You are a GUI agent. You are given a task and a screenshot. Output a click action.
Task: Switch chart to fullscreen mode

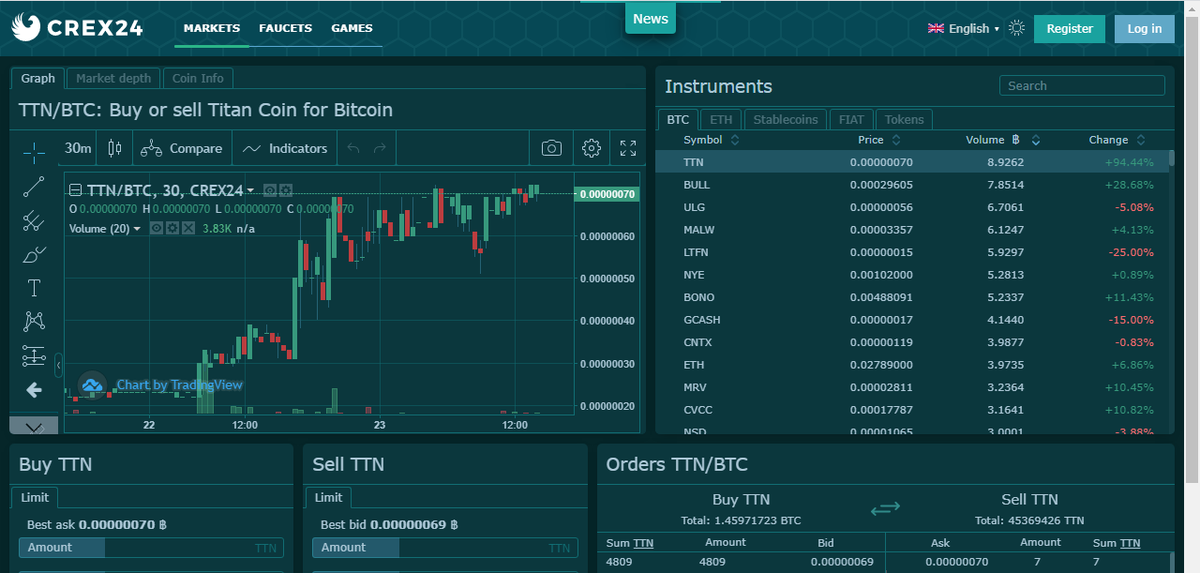[628, 148]
